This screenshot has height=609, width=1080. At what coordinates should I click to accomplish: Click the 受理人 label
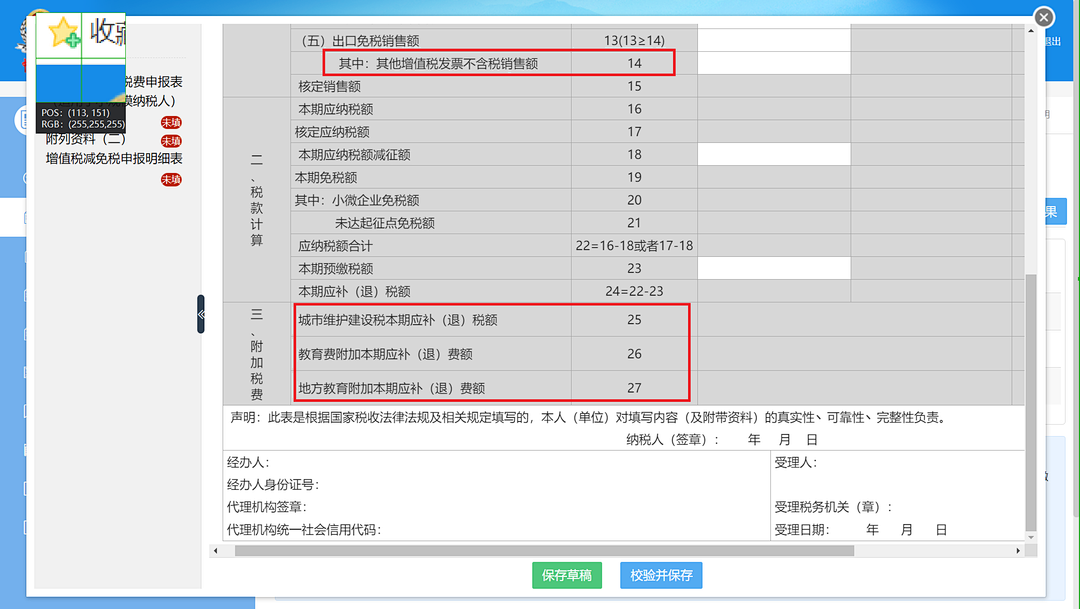(x=796, y=462)
